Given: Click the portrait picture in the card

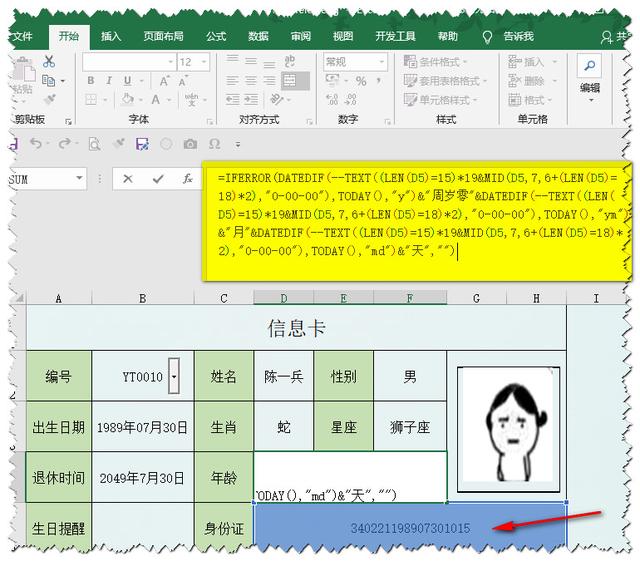Looking at the screenshot, I should click(508, 429).
